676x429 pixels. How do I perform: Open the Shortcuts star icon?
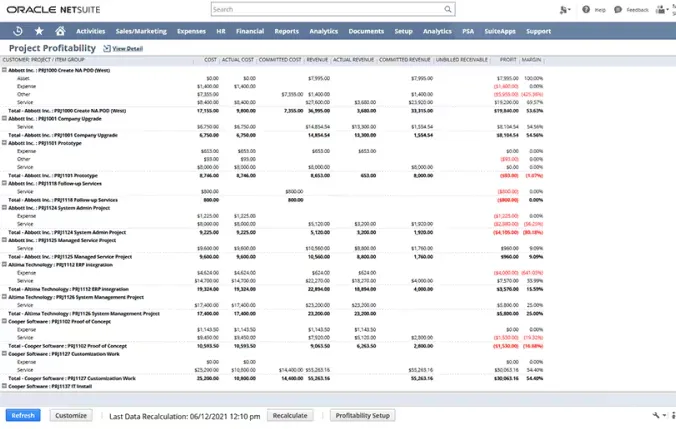pos(39,31)
